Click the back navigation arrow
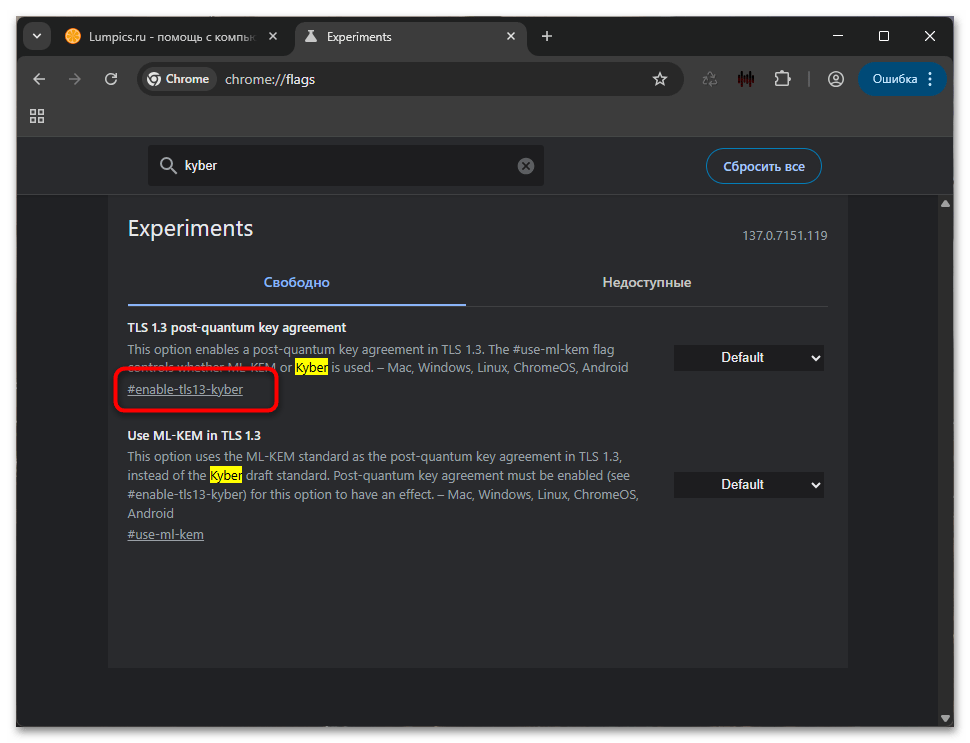 [x=39, y=79]
